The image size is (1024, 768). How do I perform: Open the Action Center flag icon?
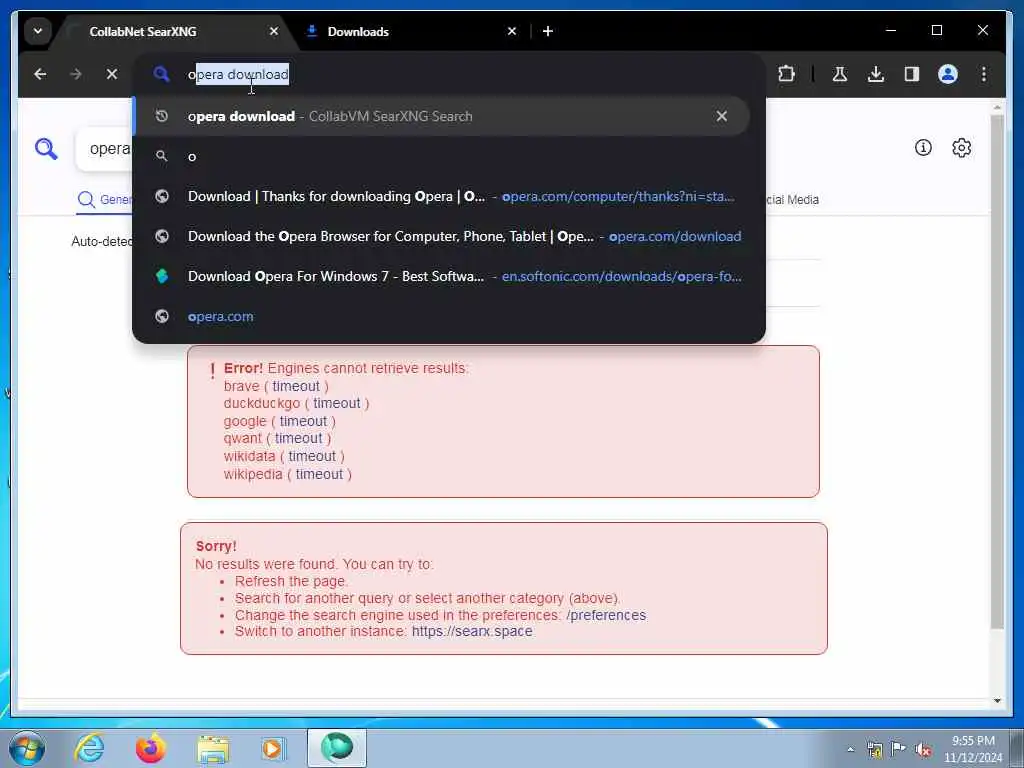pyautogui.click(x=899, y=749)
